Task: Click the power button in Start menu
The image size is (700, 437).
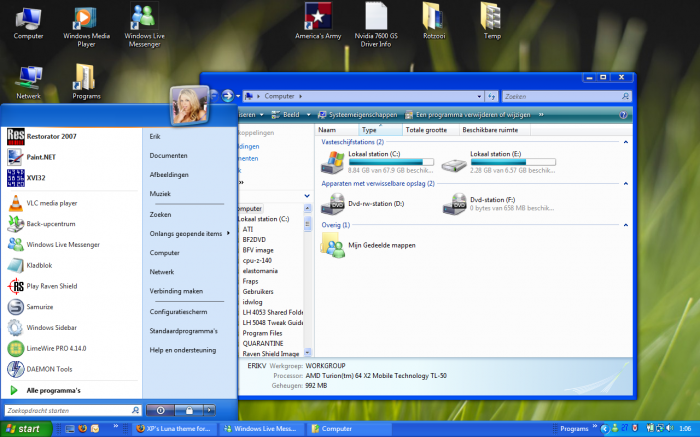Action: coord(160,410)
